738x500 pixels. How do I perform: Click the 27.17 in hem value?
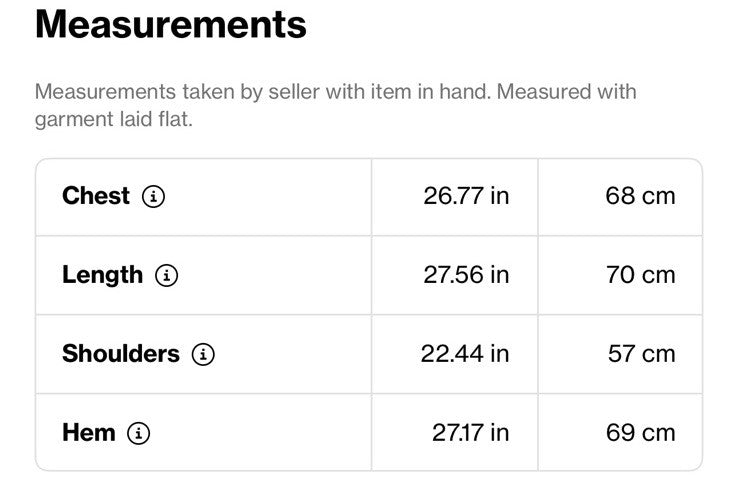tap(471, 433)
